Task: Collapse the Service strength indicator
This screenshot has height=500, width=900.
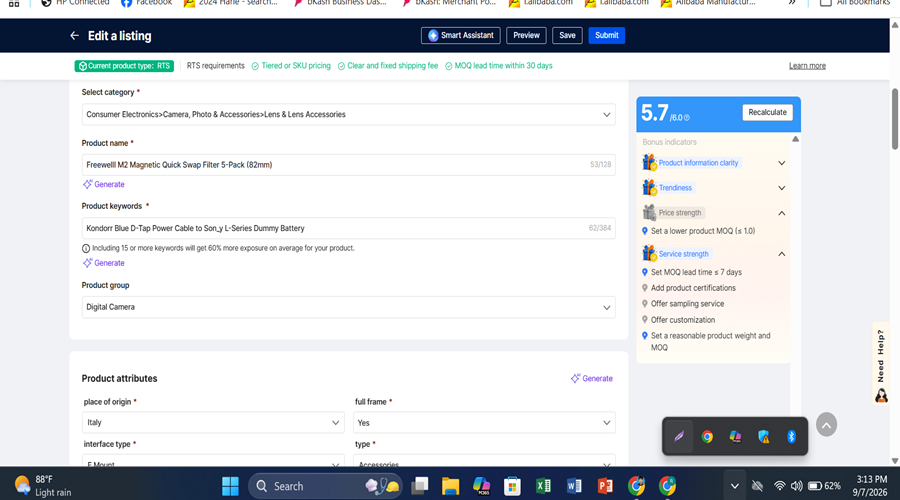Action: point(781,254)
